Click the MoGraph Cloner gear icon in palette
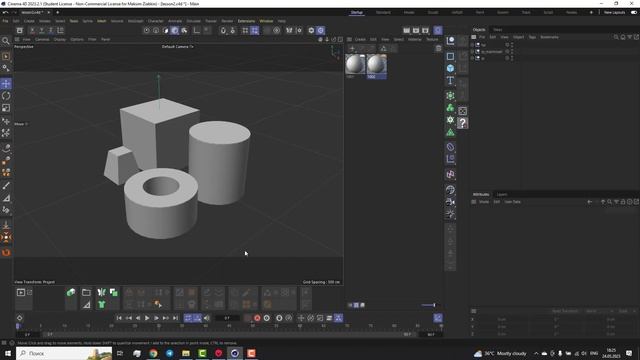Image resolution: width=640 pixels, height=360 pixels. [x=450, y=120]
